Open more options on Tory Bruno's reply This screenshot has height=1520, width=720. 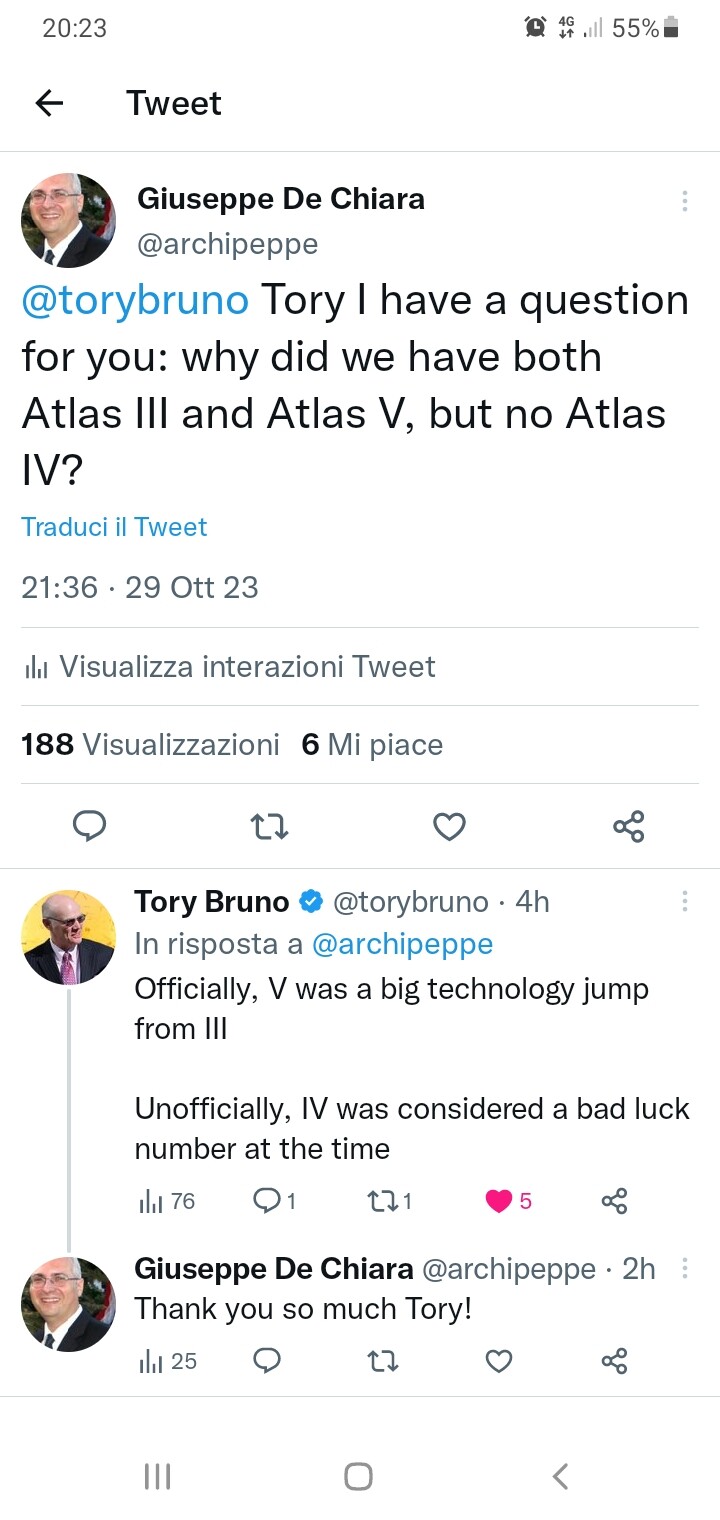tap(685, 902)
